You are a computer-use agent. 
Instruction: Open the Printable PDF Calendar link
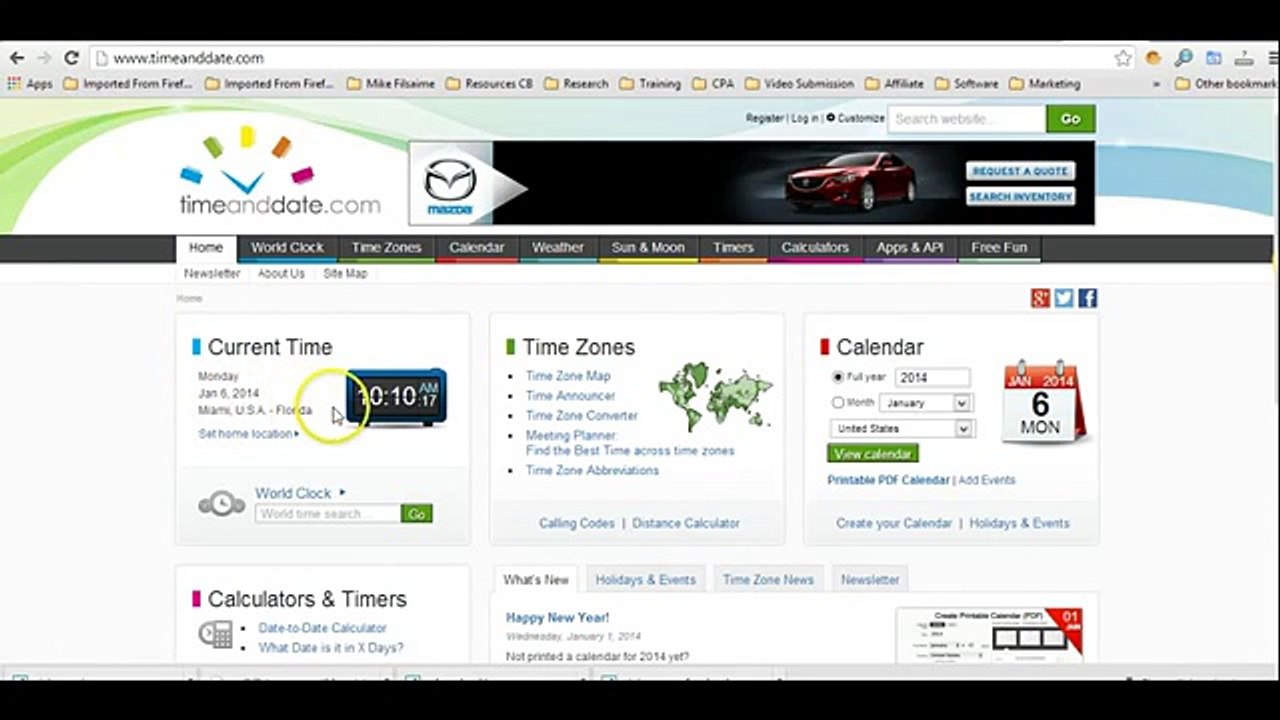click(888, 480)
